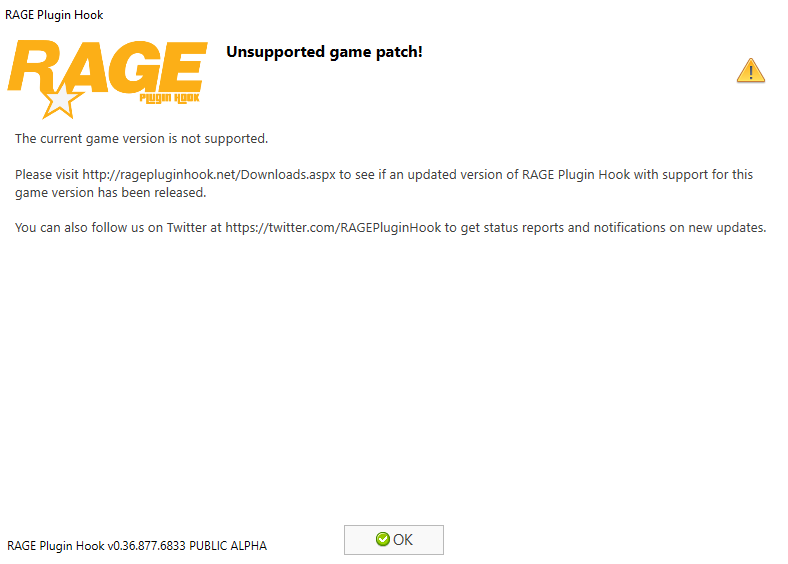
Task: Click the orange RAGE logo
Action: point(108,79)
